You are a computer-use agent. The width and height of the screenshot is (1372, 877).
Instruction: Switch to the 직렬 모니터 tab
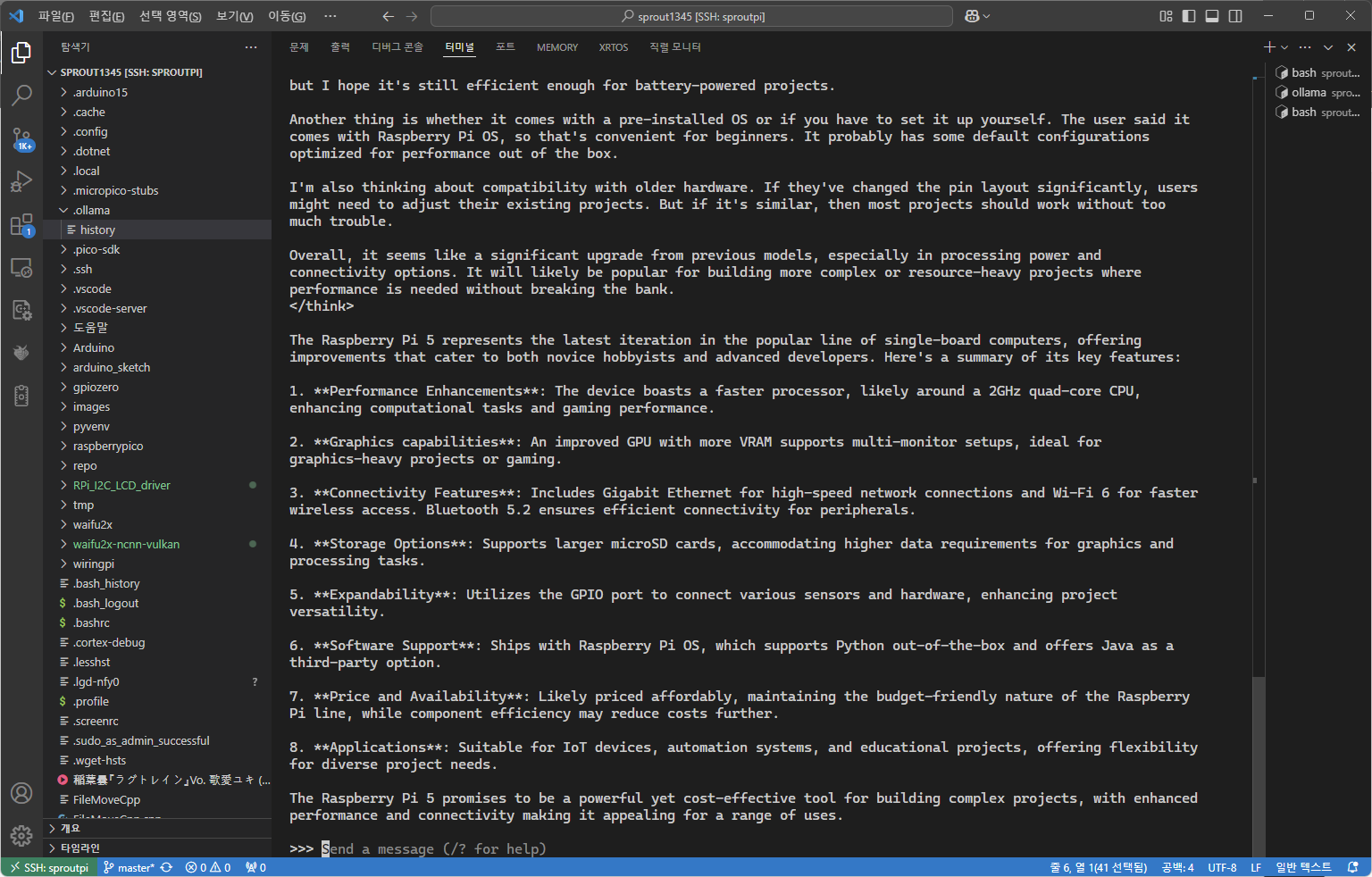click(675, 47)
